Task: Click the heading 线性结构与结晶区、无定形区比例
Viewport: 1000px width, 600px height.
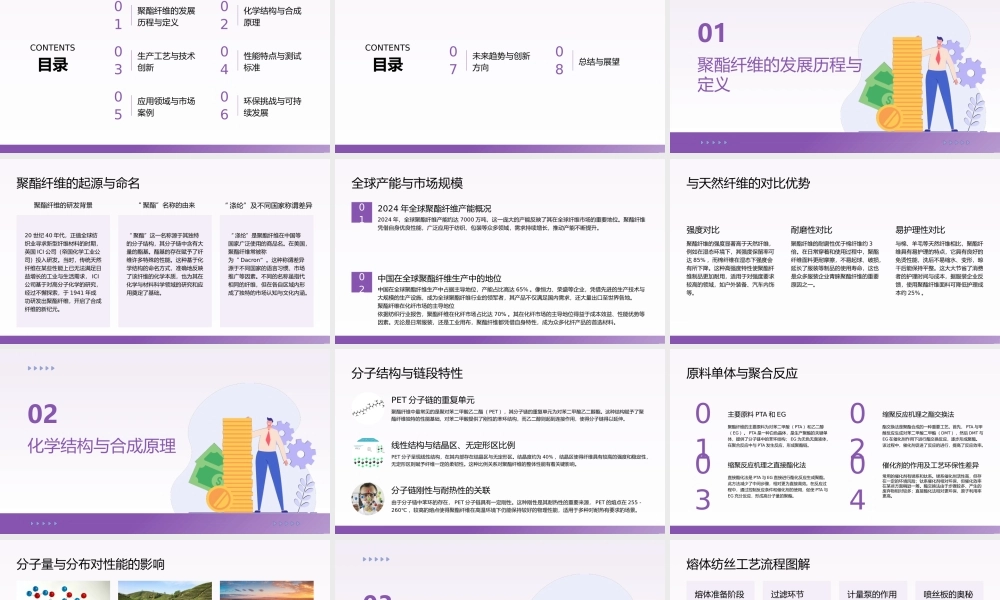Action: [453, 445]
